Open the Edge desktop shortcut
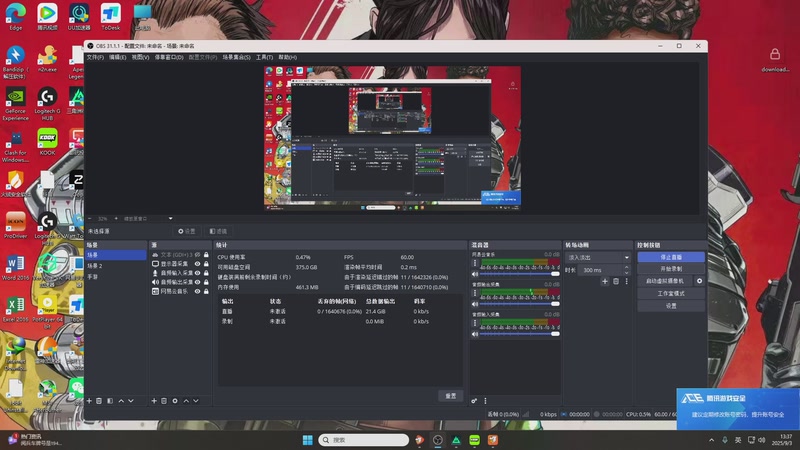Screen dimensions: 800x450 pos(16,17)
